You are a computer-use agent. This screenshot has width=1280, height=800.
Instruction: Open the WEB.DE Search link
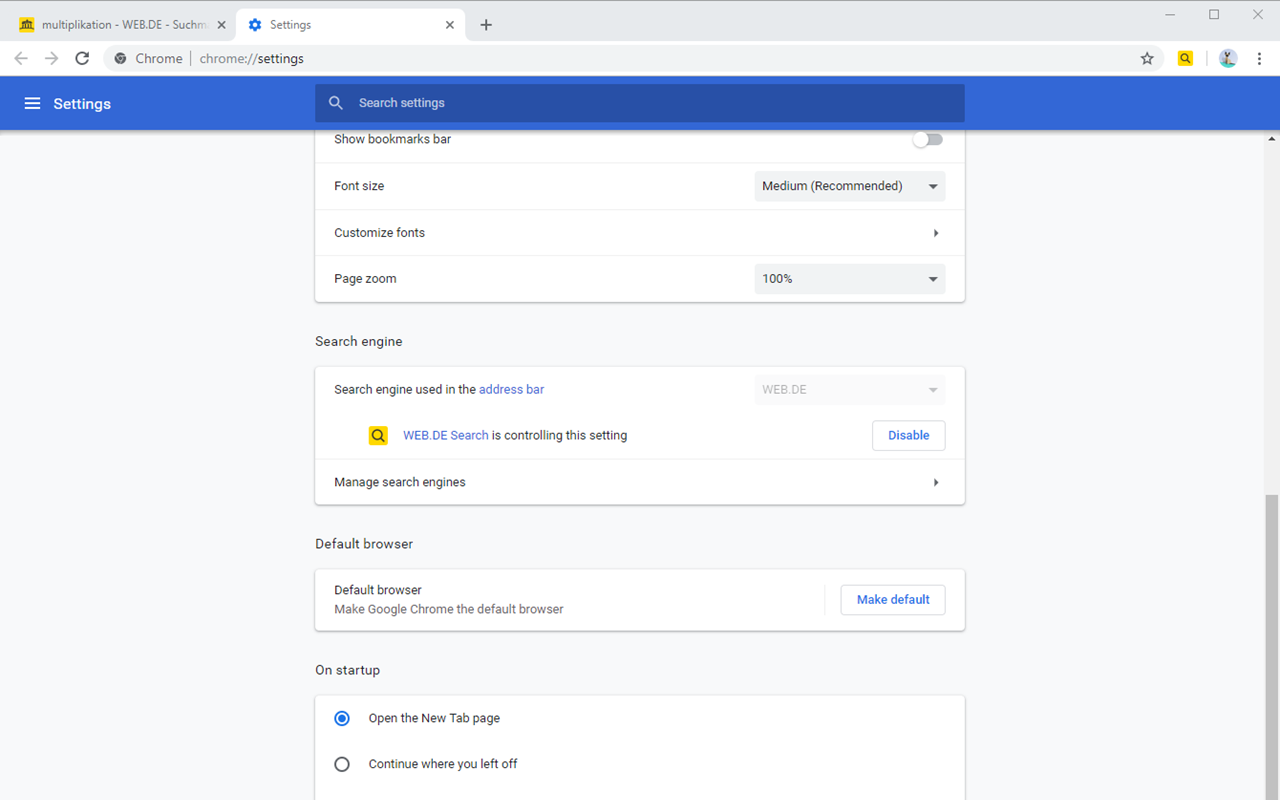point(446,436)
